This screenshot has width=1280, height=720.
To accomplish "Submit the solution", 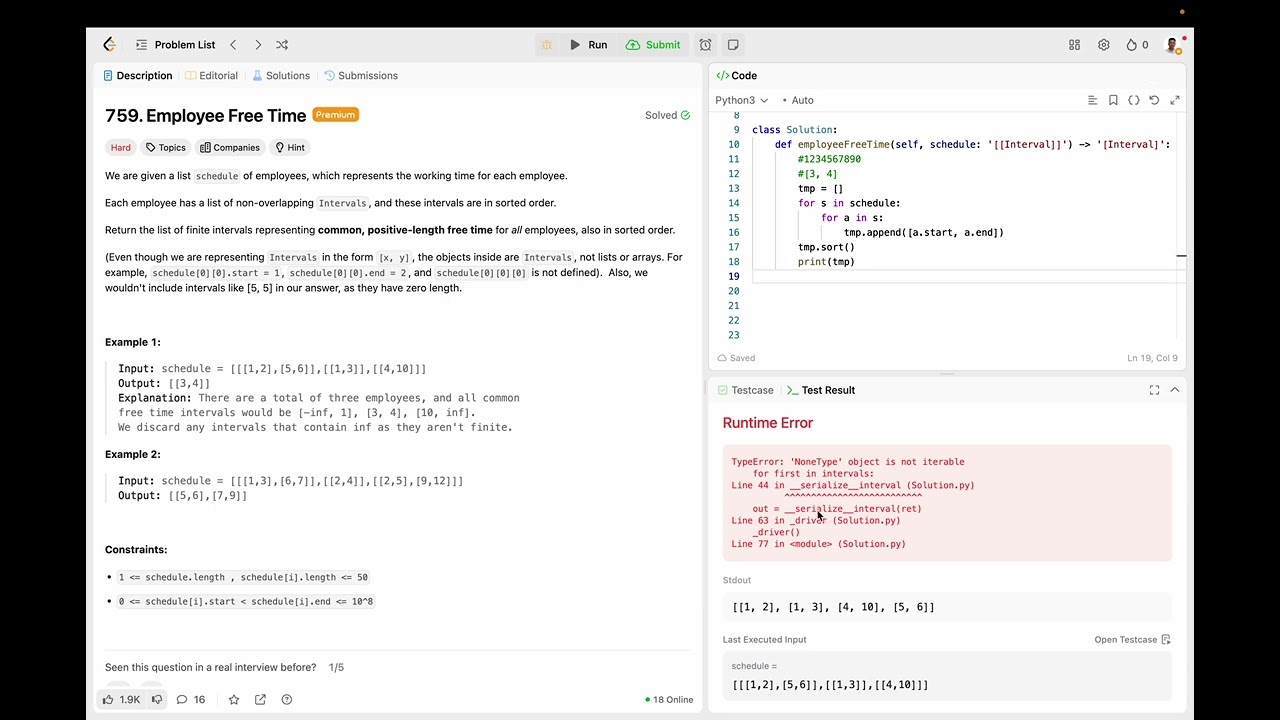I will (653, 45).
